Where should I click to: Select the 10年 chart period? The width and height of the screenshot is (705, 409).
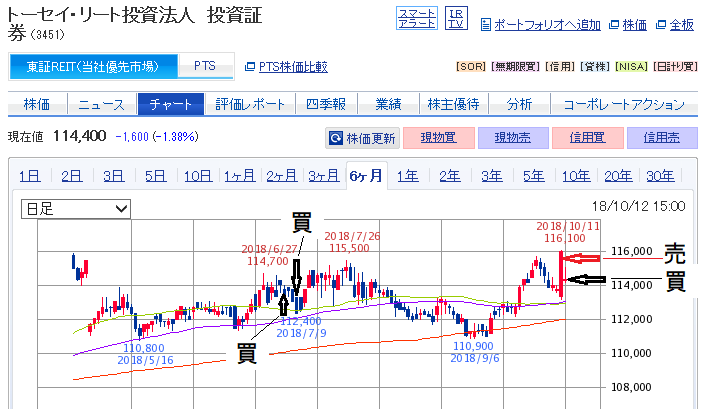click(576, 176)
